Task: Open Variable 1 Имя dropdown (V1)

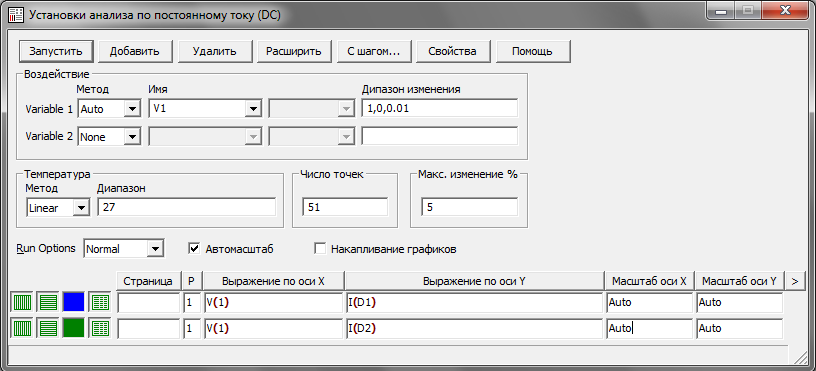Action: 205,109
